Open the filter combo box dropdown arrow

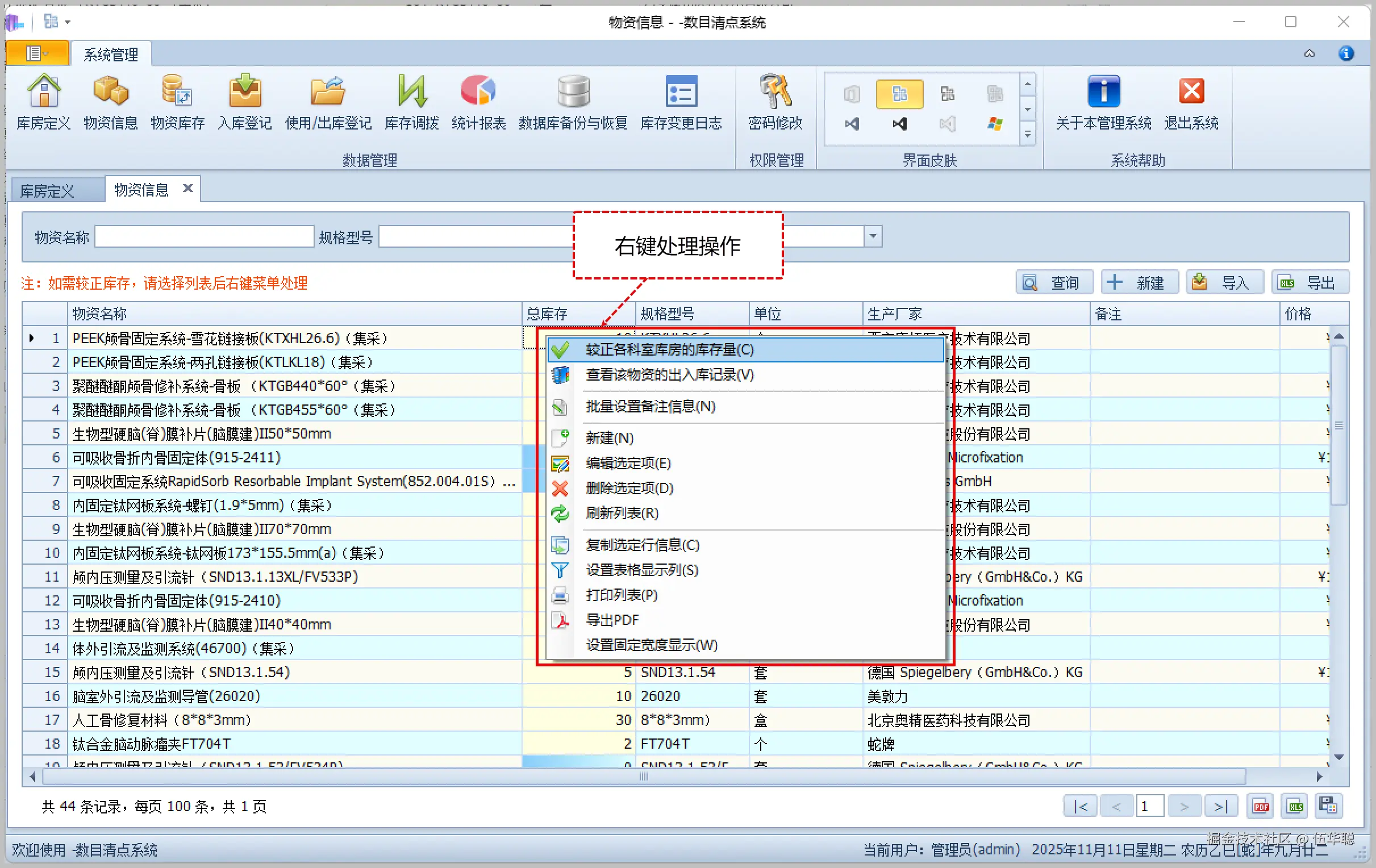click(873, 236)
